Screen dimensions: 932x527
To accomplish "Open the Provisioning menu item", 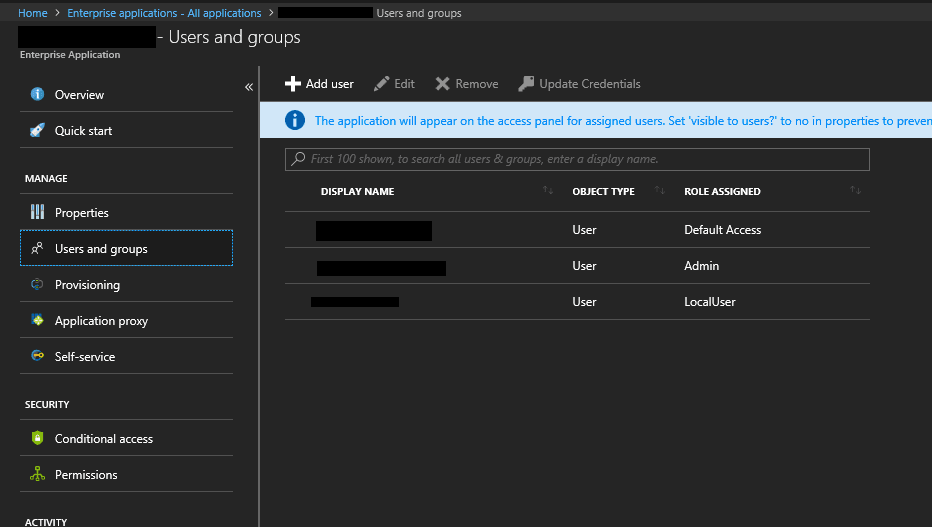I will (x=87, y=285).
